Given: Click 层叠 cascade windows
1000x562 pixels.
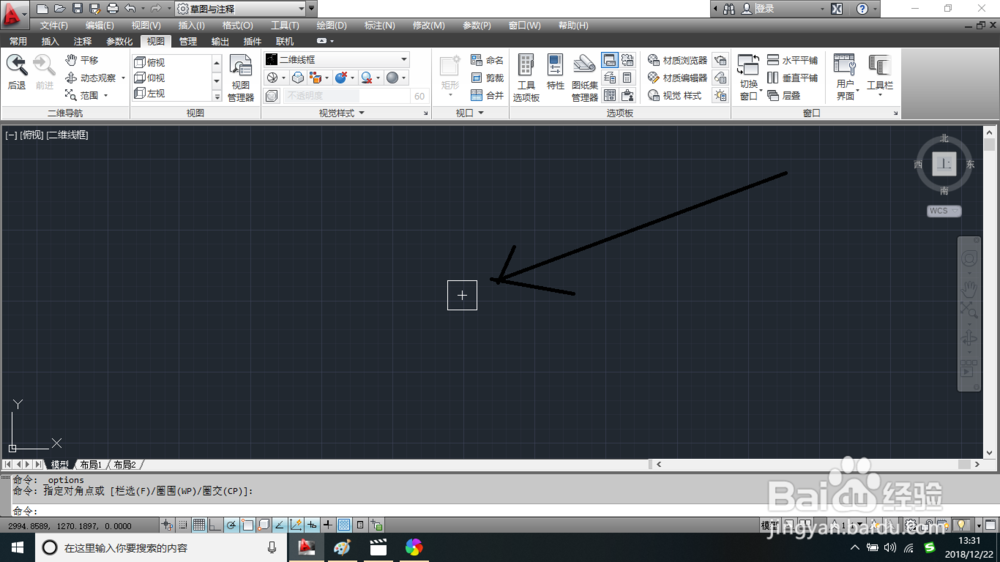Looking at the screenshot, I should pyautogui.click(x=784, y=95).
